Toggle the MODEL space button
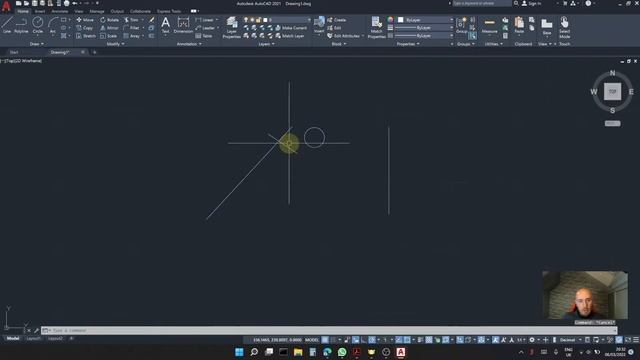Viewport: 640px width, 360px height. pyautogui.click(x=312, y=340)
